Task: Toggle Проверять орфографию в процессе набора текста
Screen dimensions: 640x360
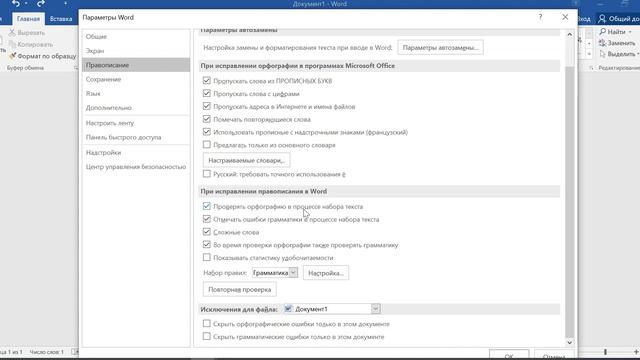Action: click(x=207, y=206)
